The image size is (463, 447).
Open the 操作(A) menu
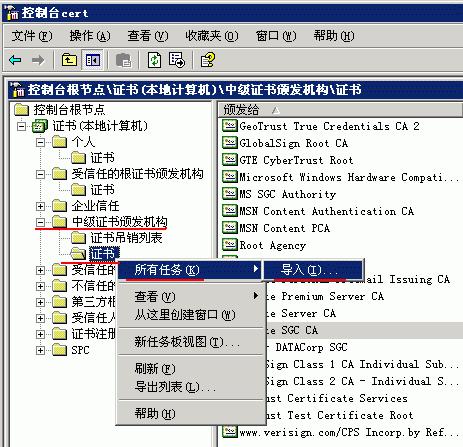tap(90, 35)
